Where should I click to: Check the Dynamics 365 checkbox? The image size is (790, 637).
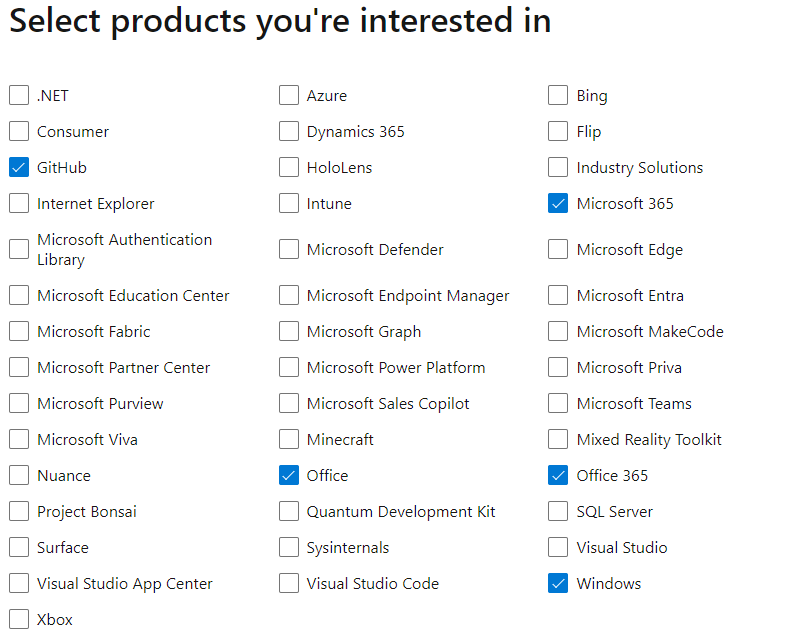point(289,132)
